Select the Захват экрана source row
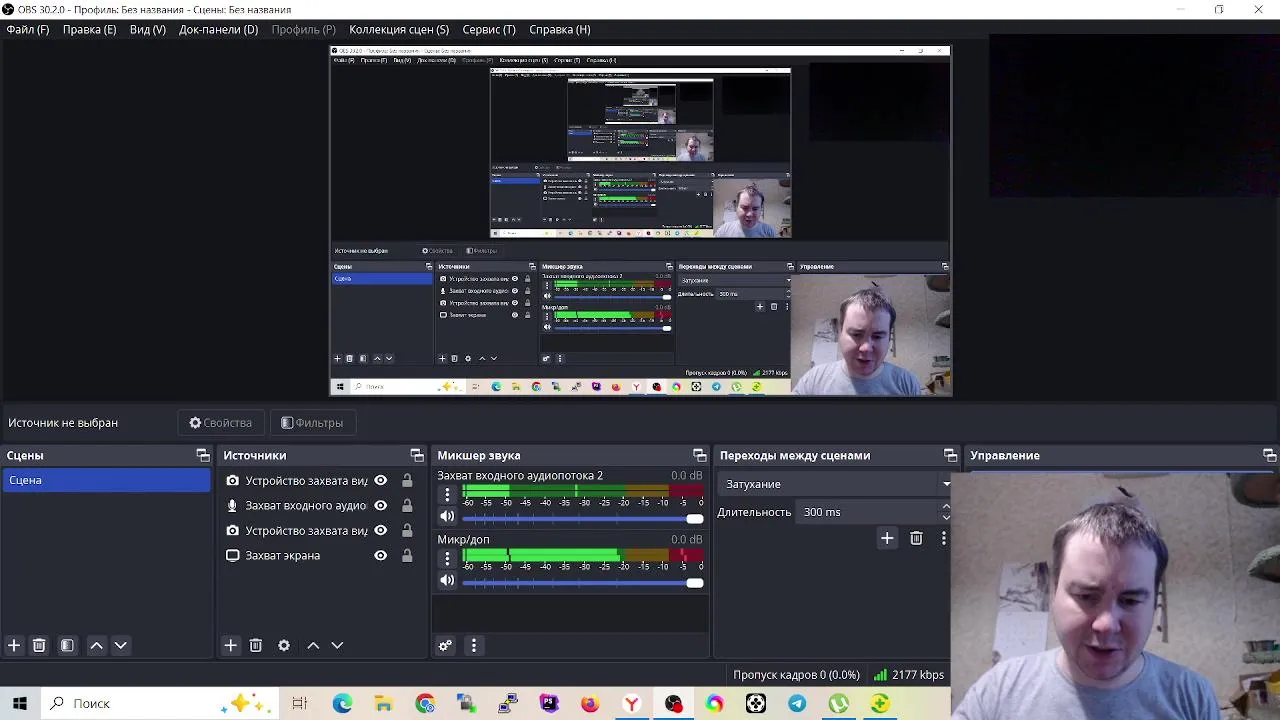The height and width of the screenshot is (720, 1280). click(x=320, y=555)
